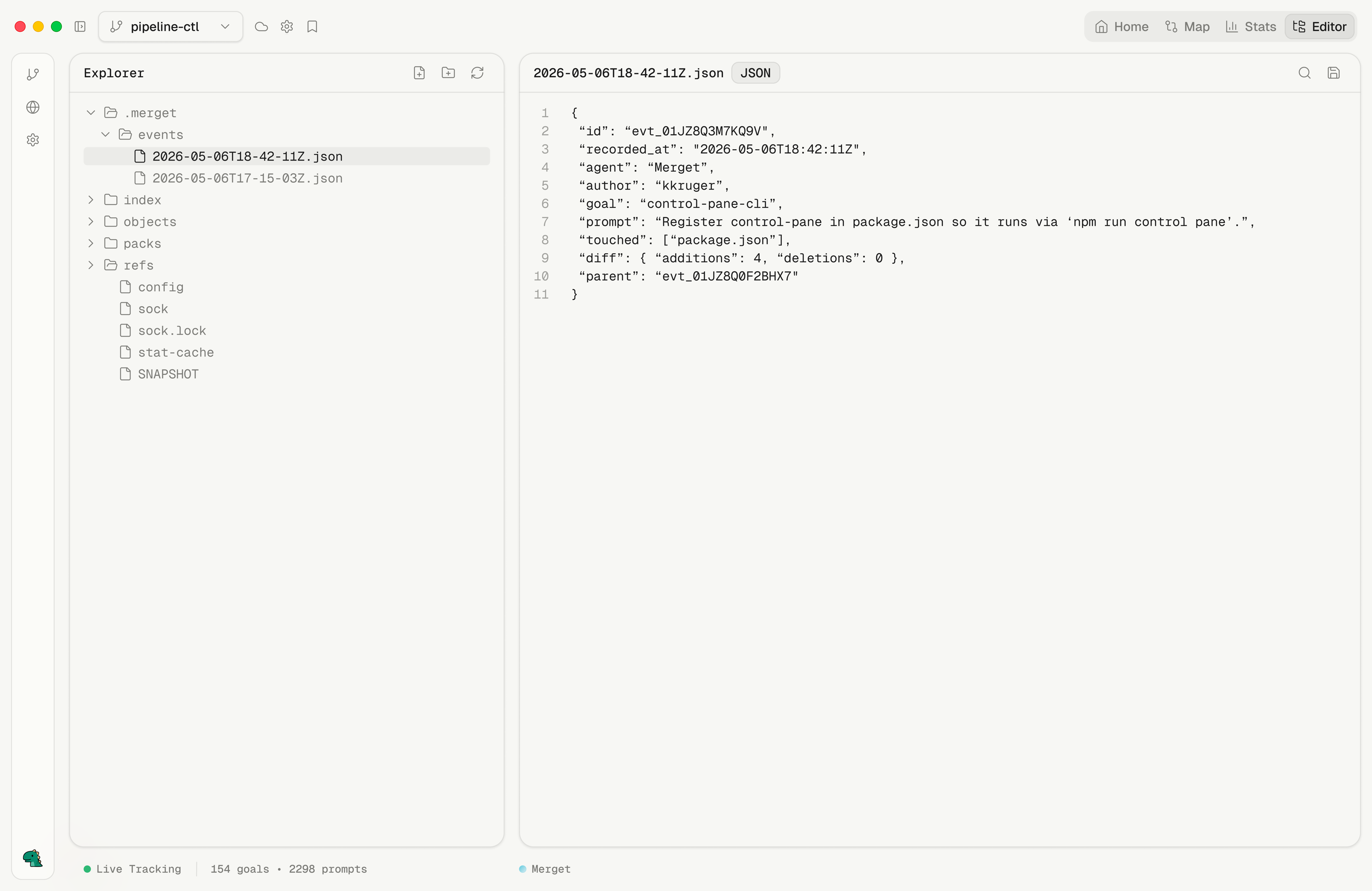The width and height of the screenshot is (1372, 891).
Task: Click the Merget status label at bottom
Action: [545, 869]
